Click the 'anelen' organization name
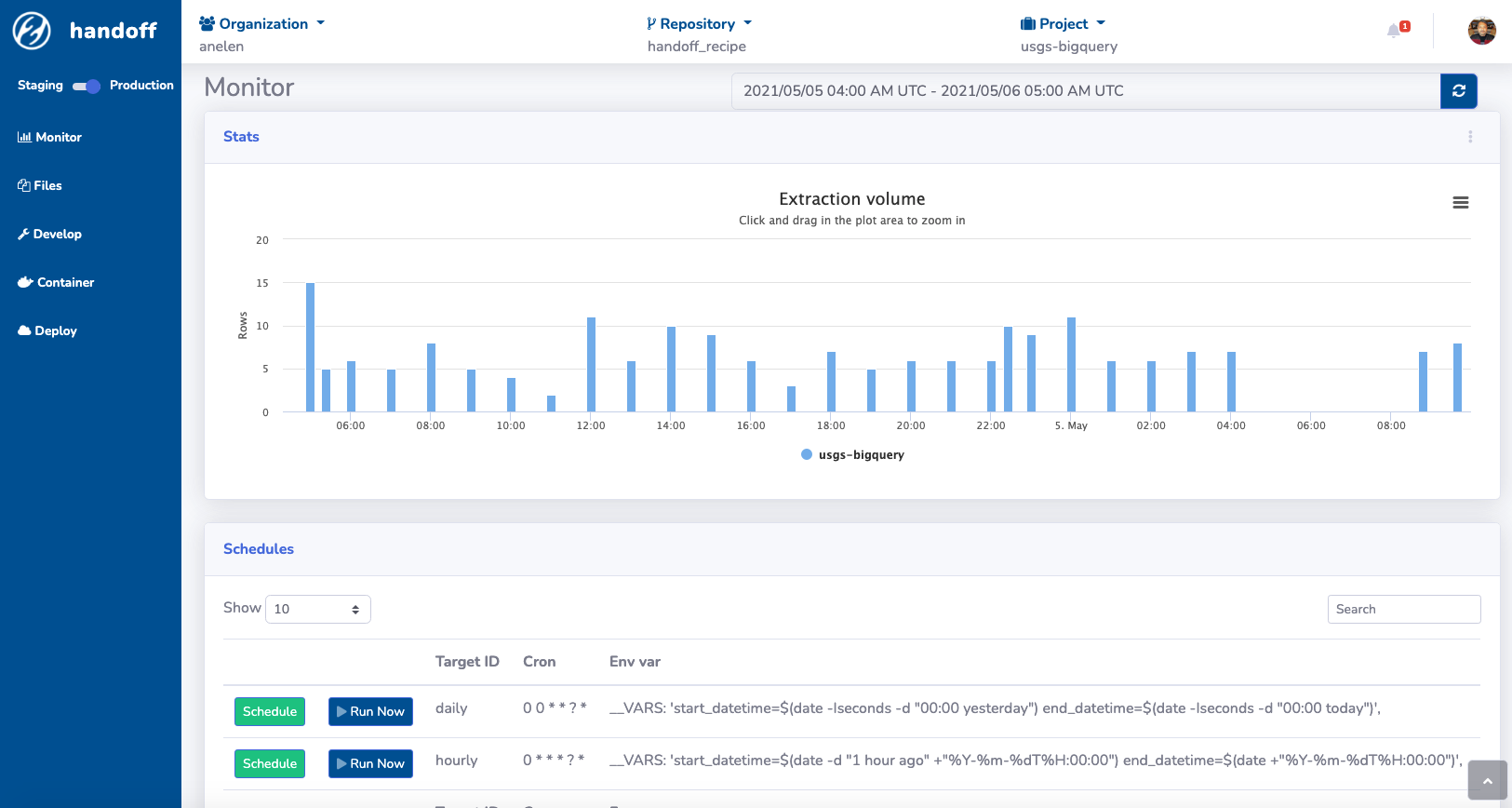 pos(221,47)
